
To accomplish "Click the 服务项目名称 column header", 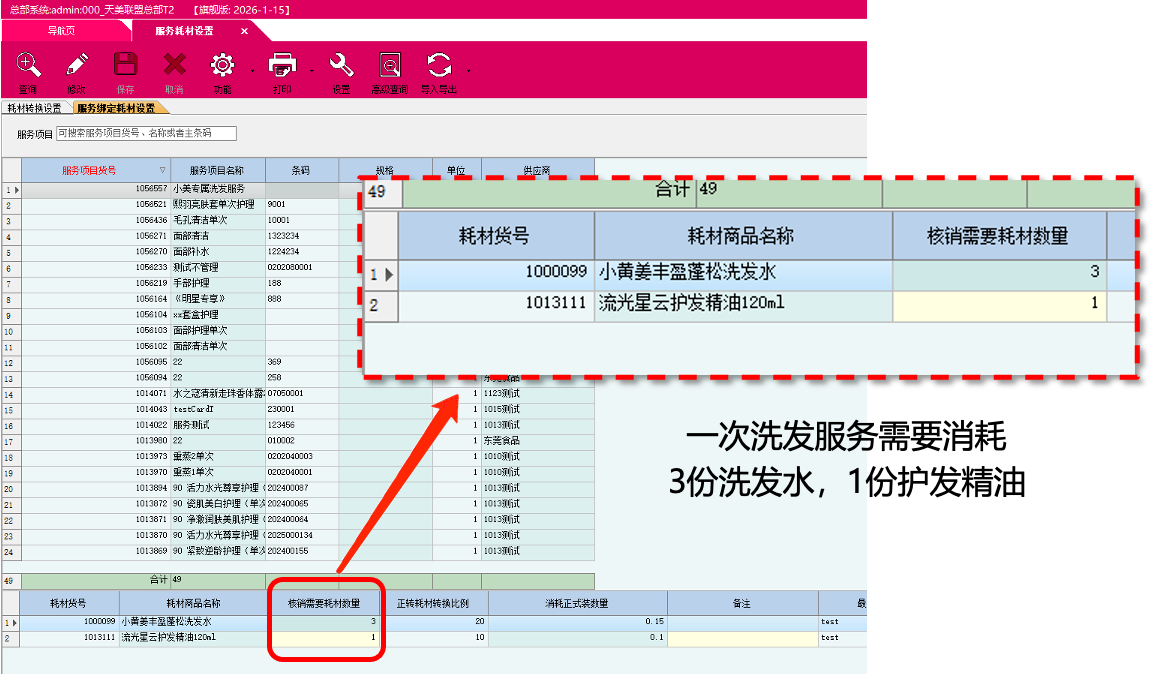I will [x=217, y=170].
